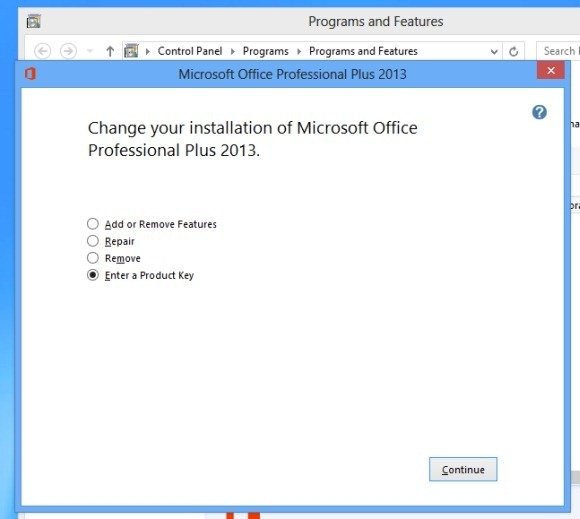
Task: Expand the arrow after Control Panel breadcrumb
Action: pos(233,51)
